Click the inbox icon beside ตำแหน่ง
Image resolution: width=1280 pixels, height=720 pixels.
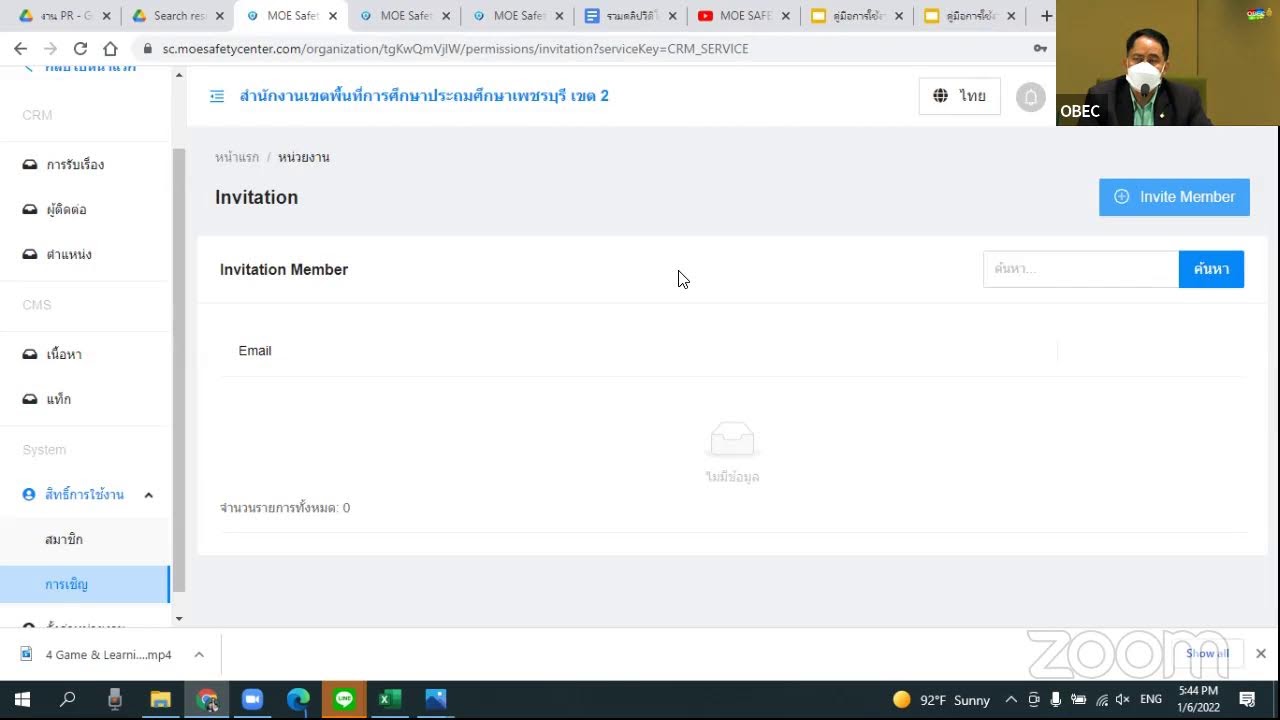[30, 254]
